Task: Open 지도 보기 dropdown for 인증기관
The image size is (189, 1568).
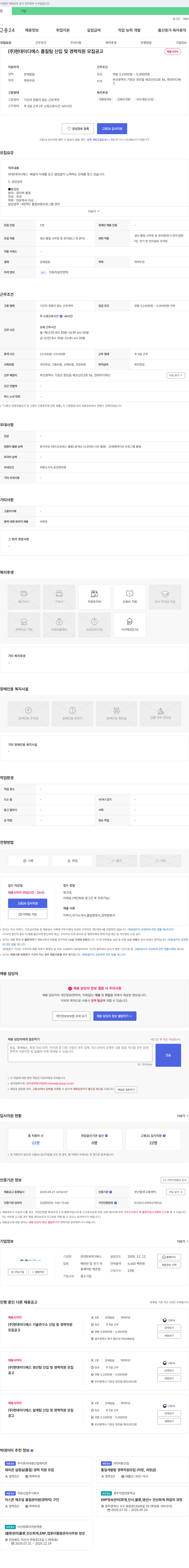Action: (x=176, y=1192)
